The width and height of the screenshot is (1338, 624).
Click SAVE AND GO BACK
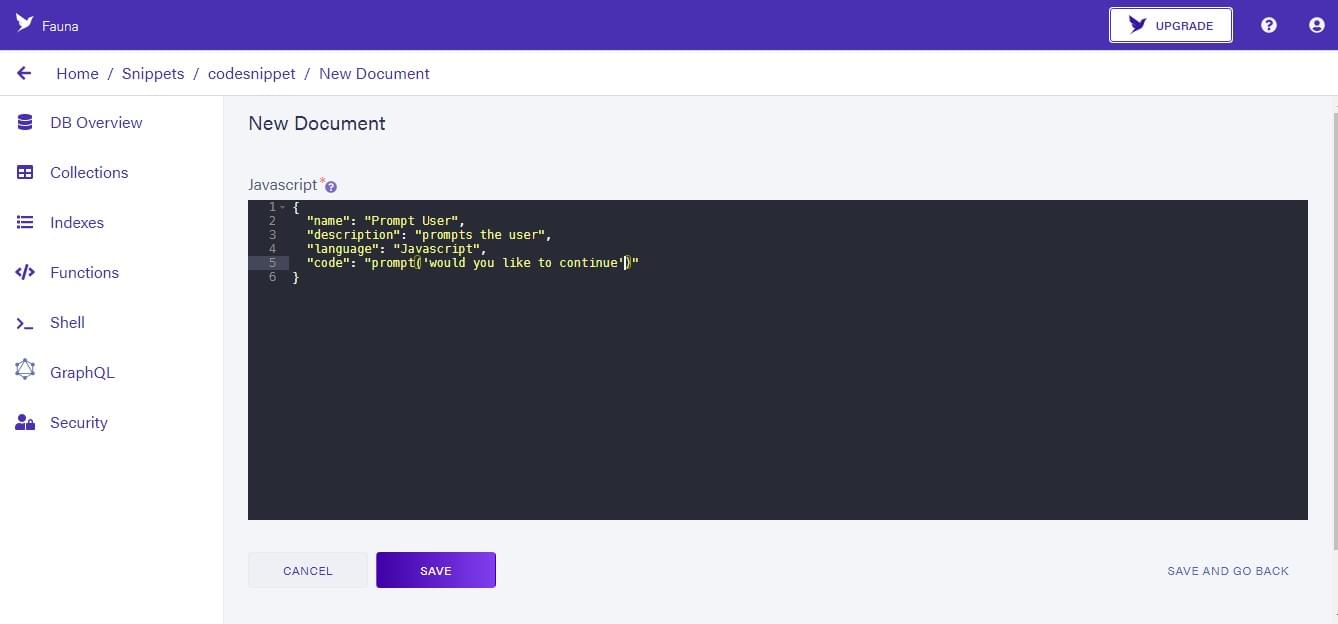point(1228,571)
